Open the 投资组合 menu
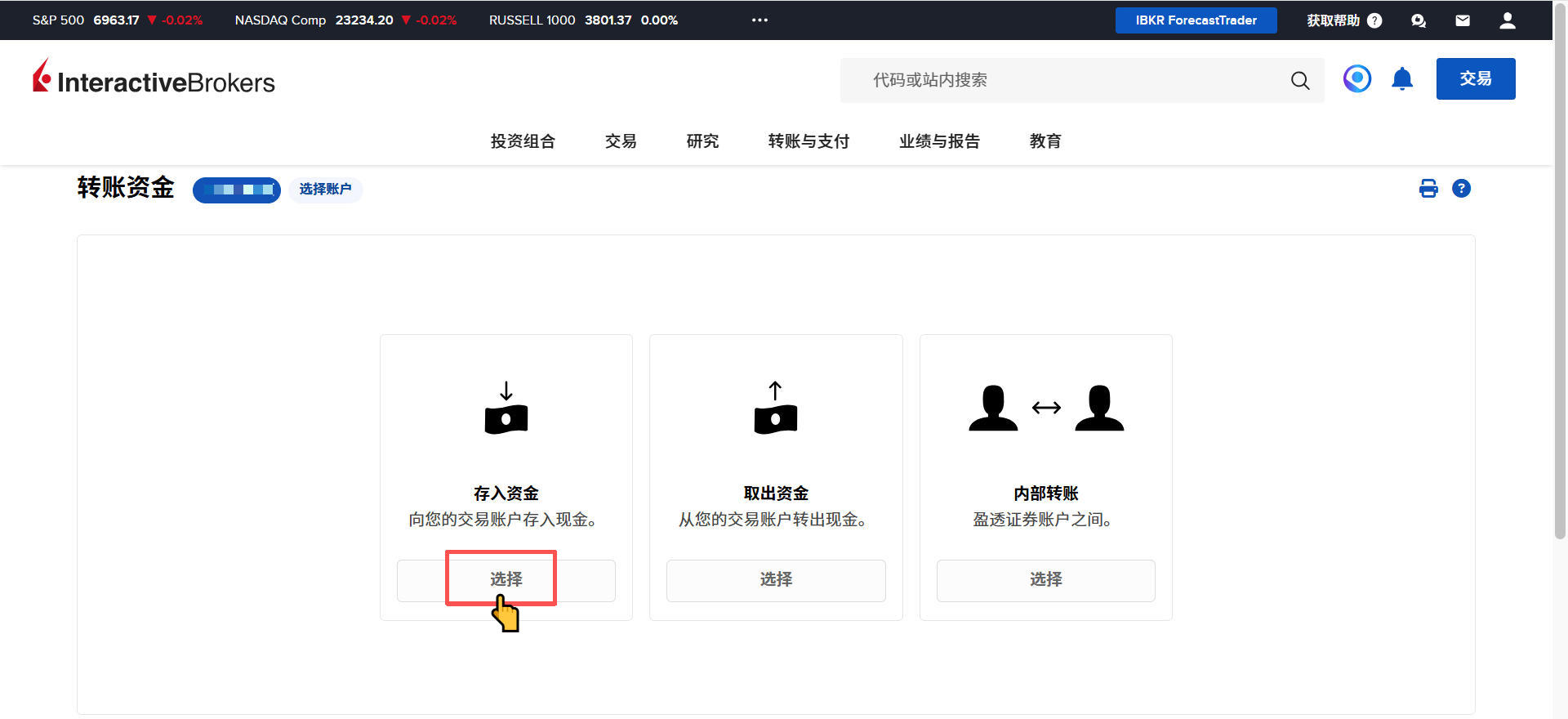The image size is (1568, 719). (523, 141)
